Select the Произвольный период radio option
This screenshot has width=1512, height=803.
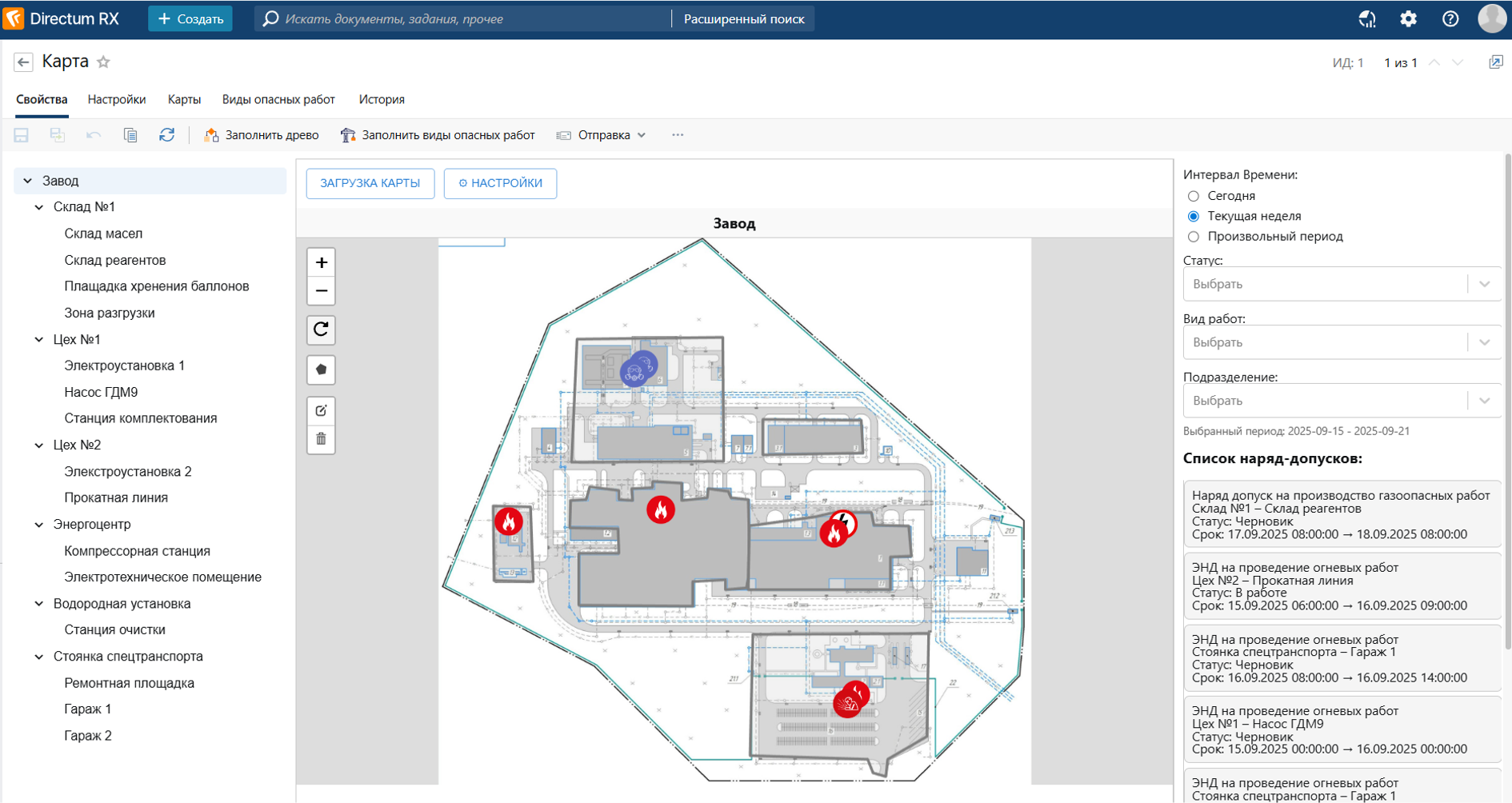[x=1194, y=237]
